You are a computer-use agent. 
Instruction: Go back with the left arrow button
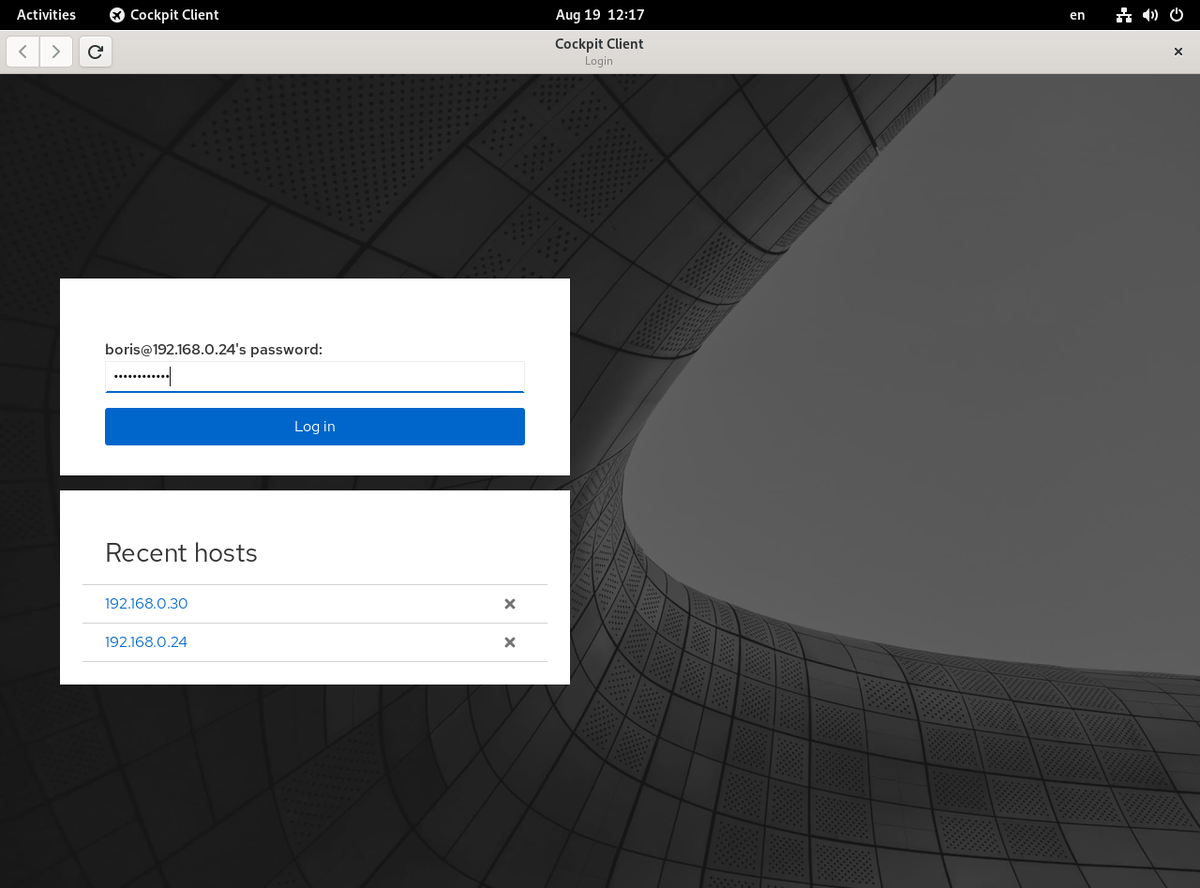pyautogui.click(x=23, y=52)
